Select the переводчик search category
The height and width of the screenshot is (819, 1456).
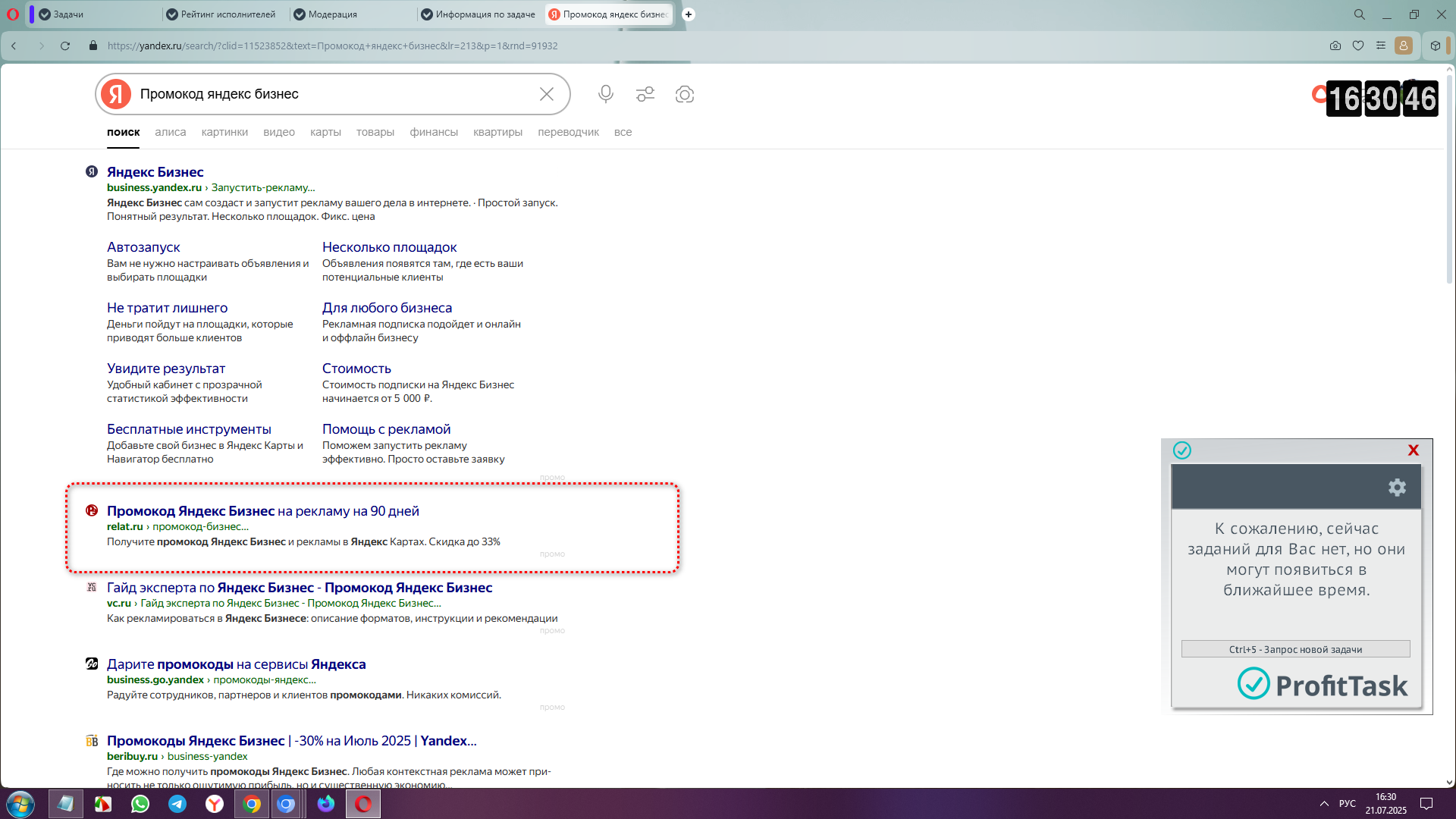[x=569, y=132]
